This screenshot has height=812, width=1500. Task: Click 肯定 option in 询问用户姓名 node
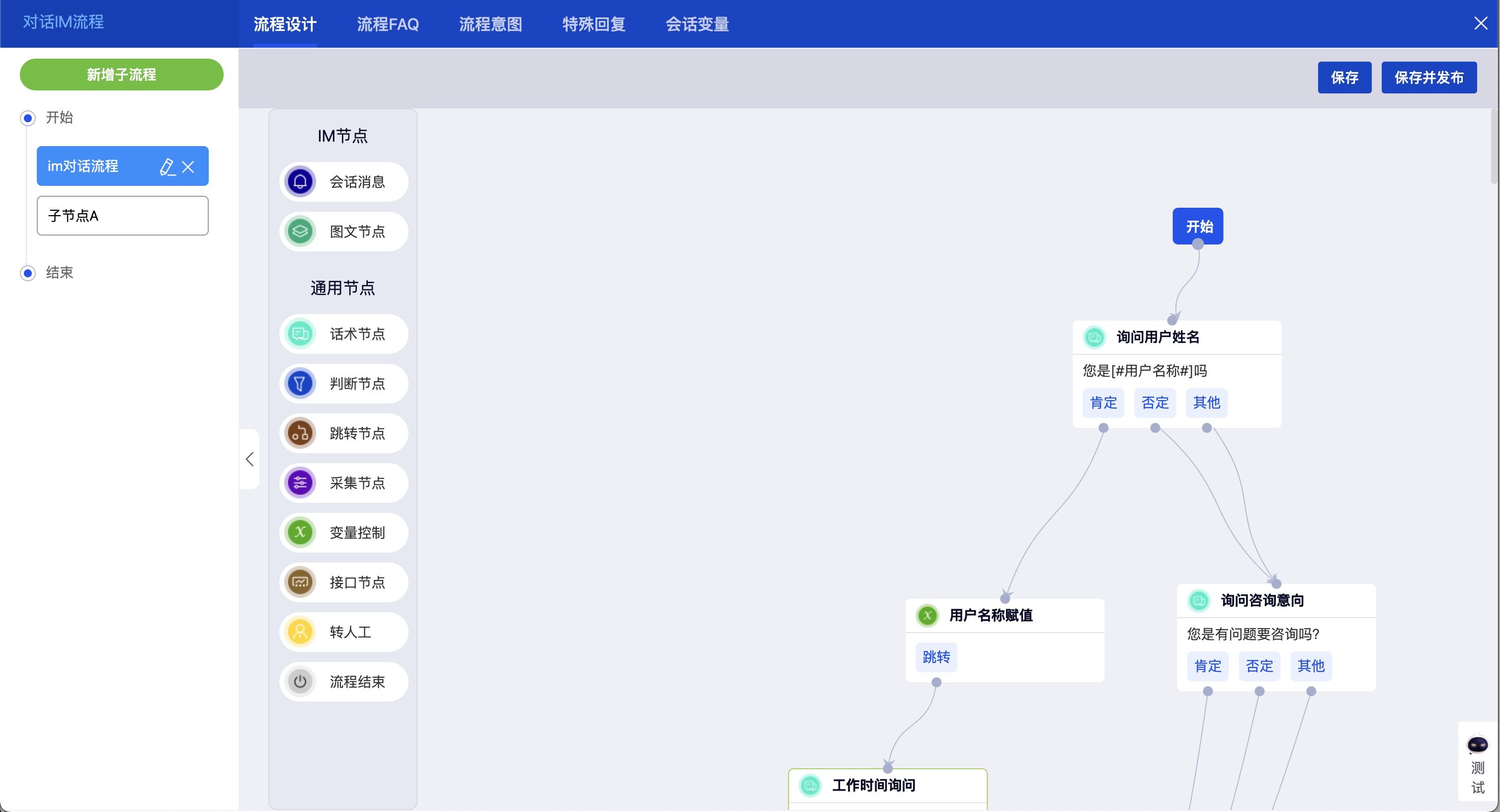click(1103, 403)
